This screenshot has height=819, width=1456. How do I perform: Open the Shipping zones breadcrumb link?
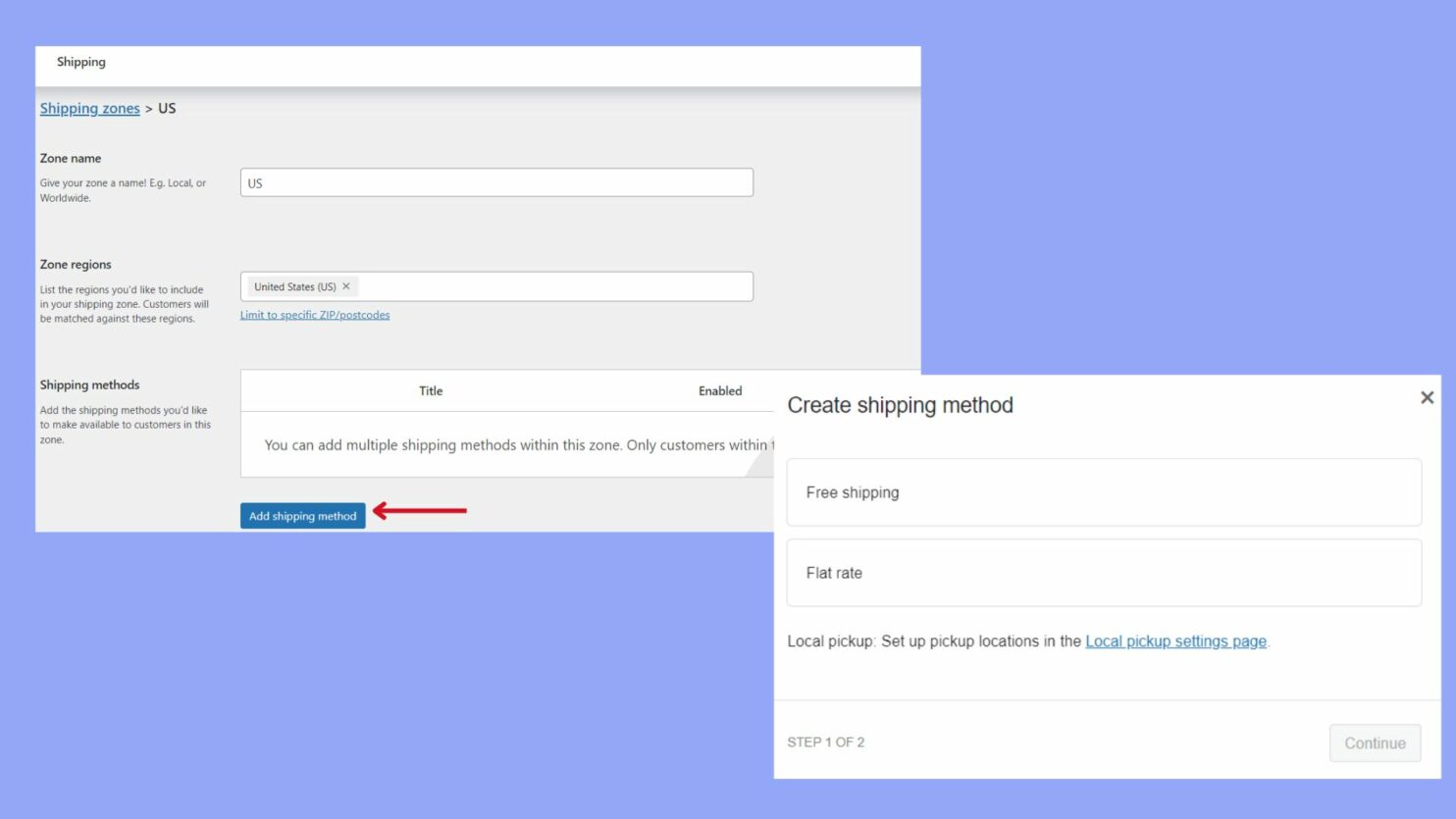[x=89, y=108]
